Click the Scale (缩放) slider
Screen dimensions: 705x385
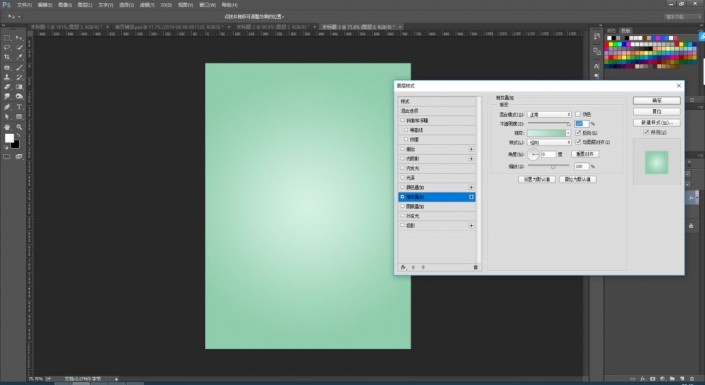(x=549, y=166)
